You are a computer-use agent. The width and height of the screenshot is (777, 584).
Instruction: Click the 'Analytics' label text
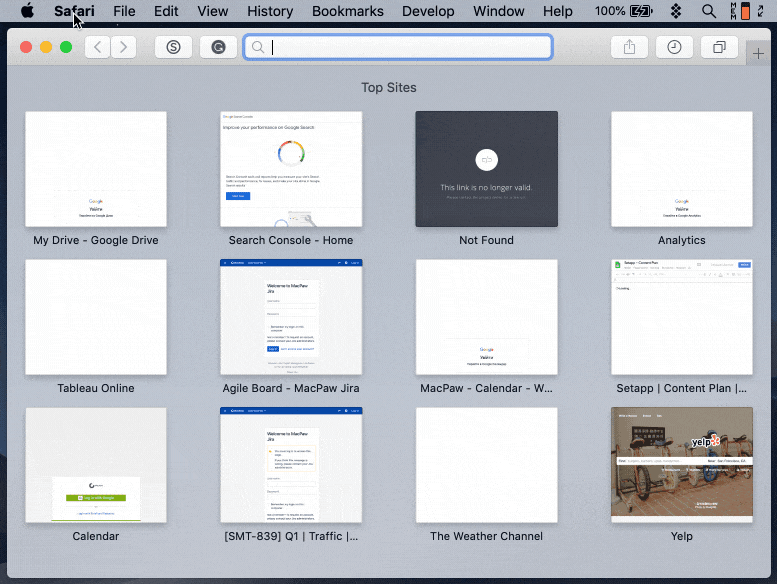point(681,240)
